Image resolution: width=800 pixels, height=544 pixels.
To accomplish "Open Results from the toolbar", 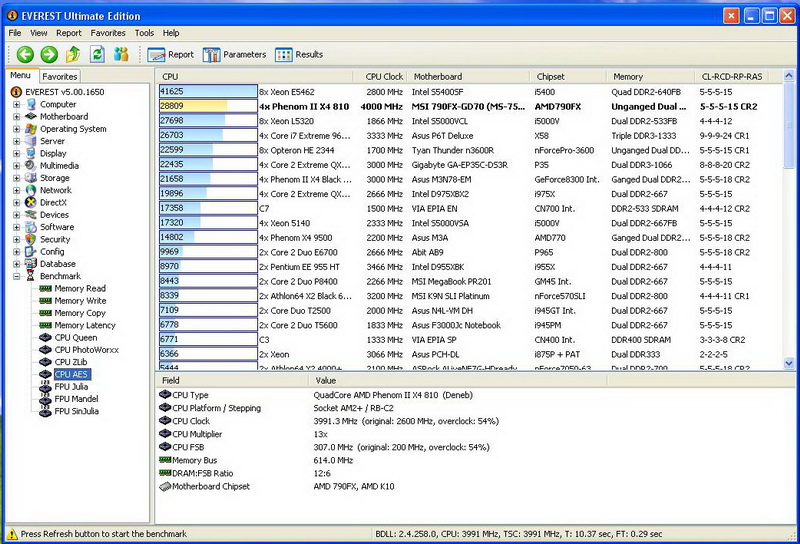I will (x=299, y=55).
